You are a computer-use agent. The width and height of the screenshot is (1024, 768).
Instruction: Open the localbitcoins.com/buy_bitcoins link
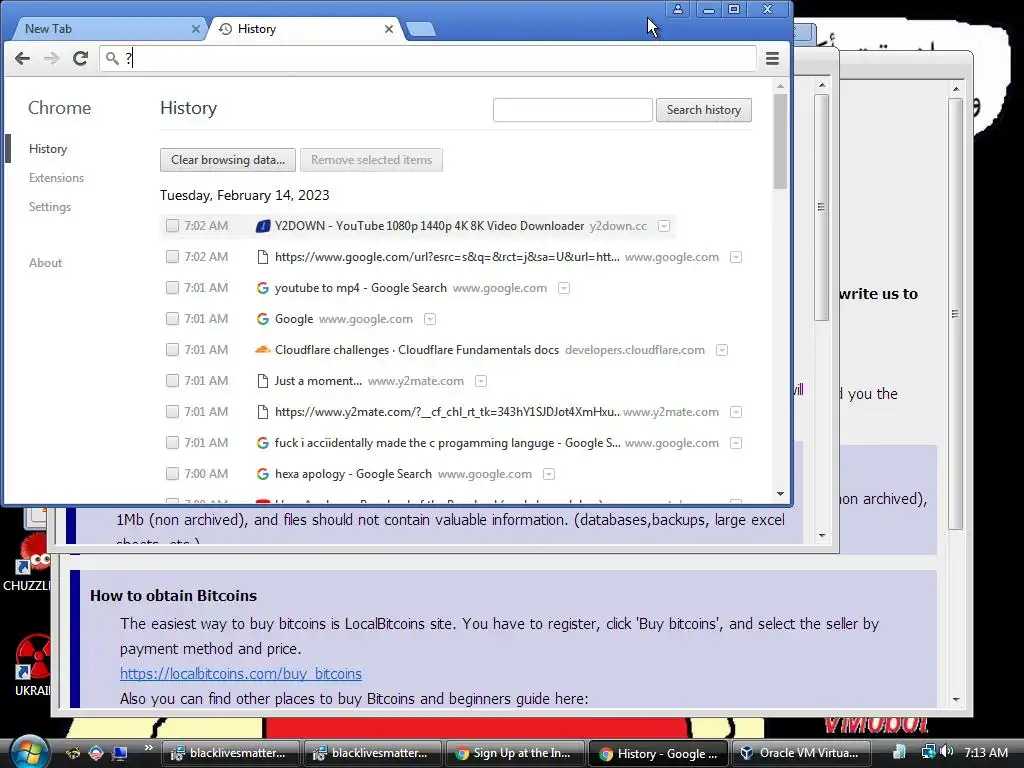tap(240, 673)
